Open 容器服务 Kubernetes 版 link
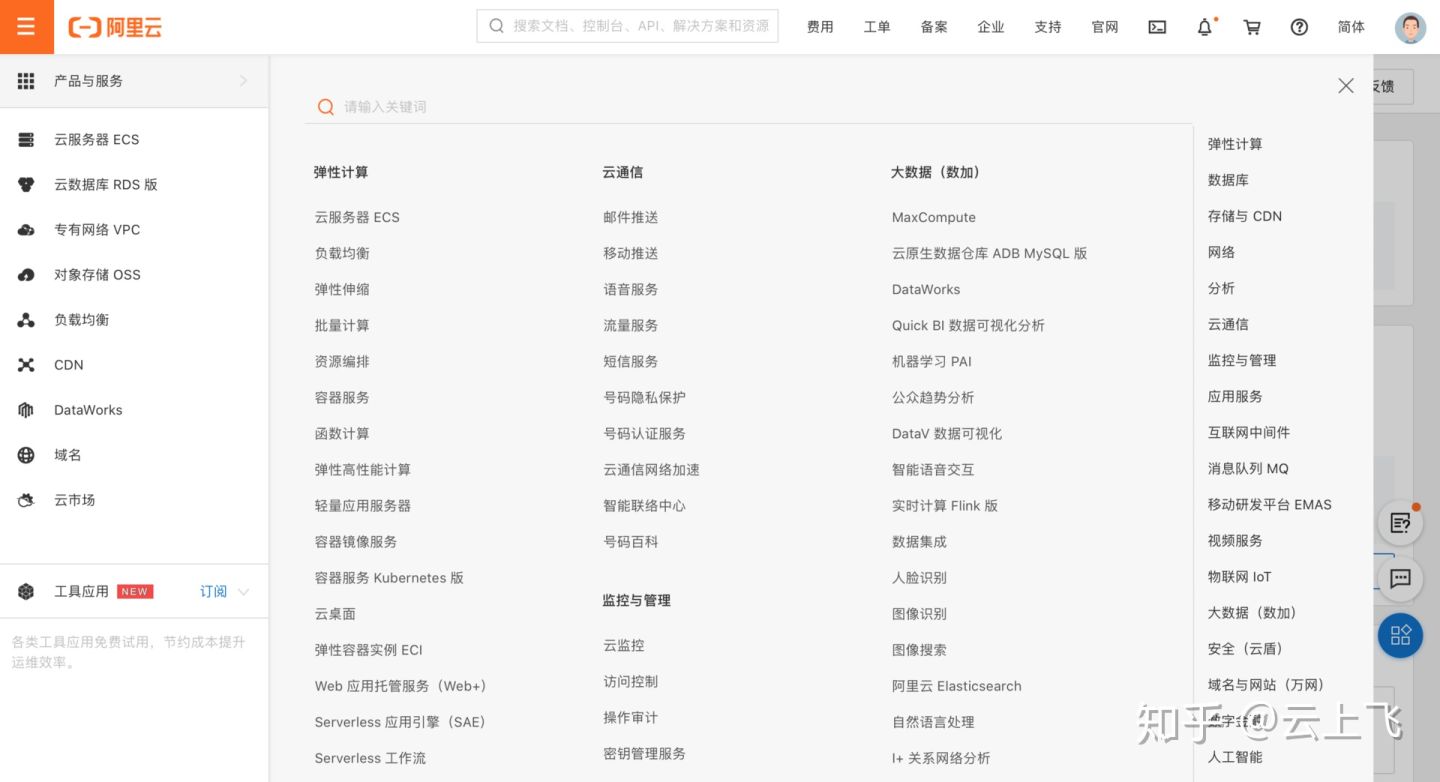This screenshot has height=782, width=1440. 389,578
